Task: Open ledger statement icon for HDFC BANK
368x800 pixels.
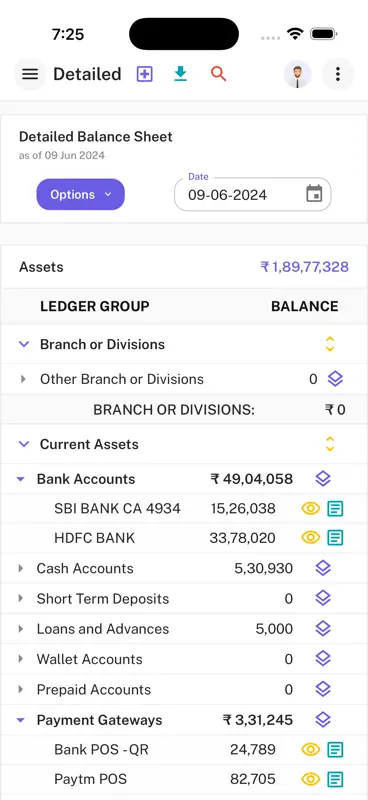Action: point(335,538)
